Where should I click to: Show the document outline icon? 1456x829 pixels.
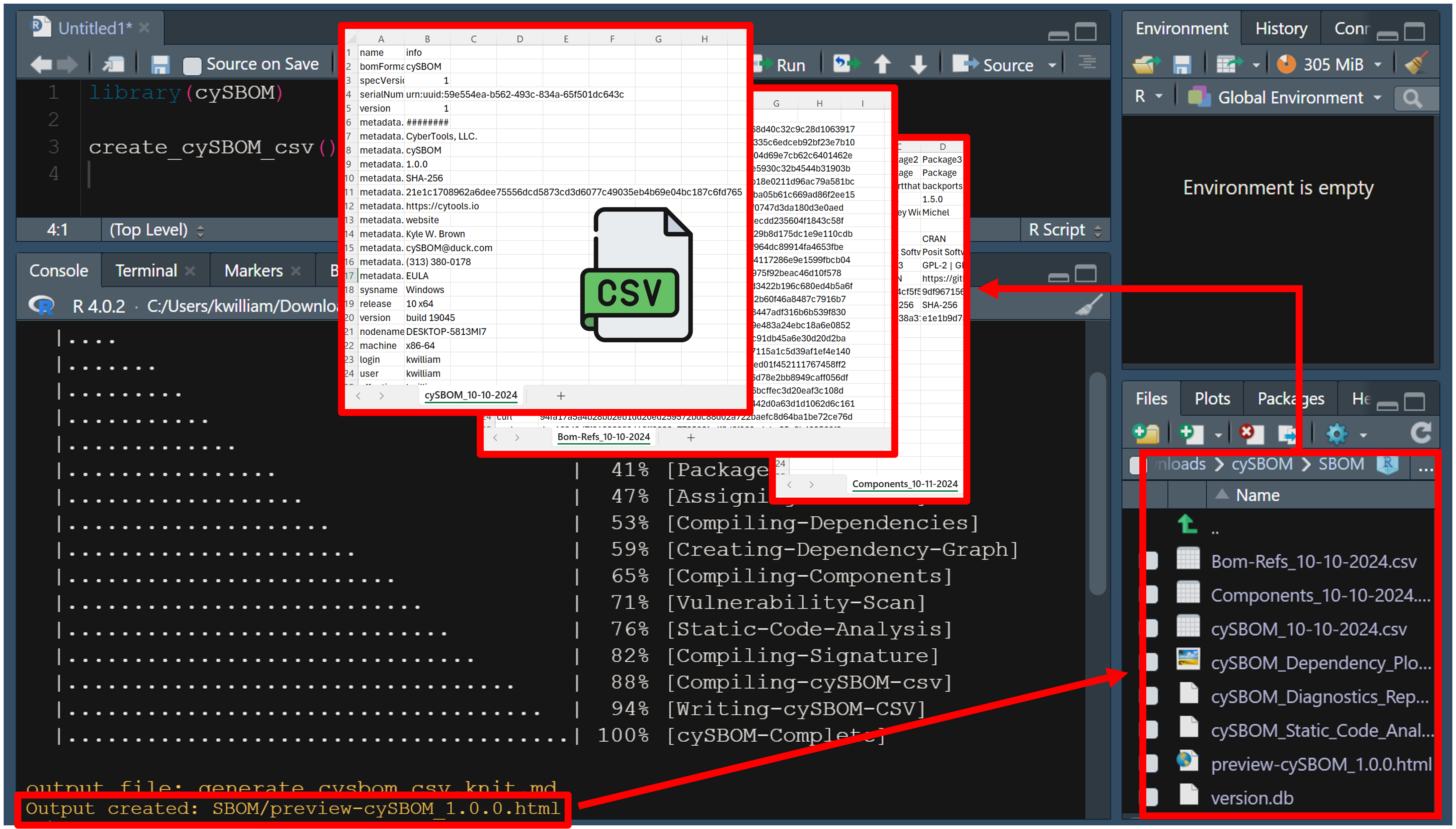1087,62
